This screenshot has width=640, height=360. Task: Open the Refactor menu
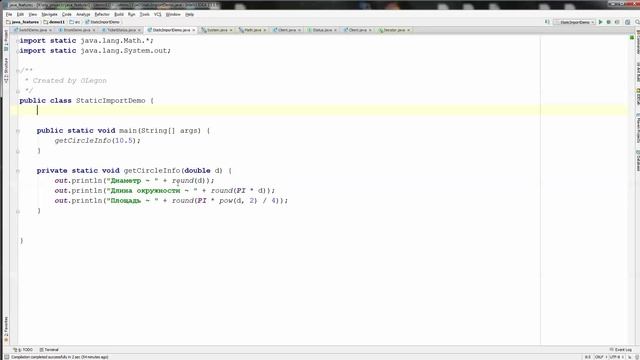pyautogui.click(x=102, y=14)
